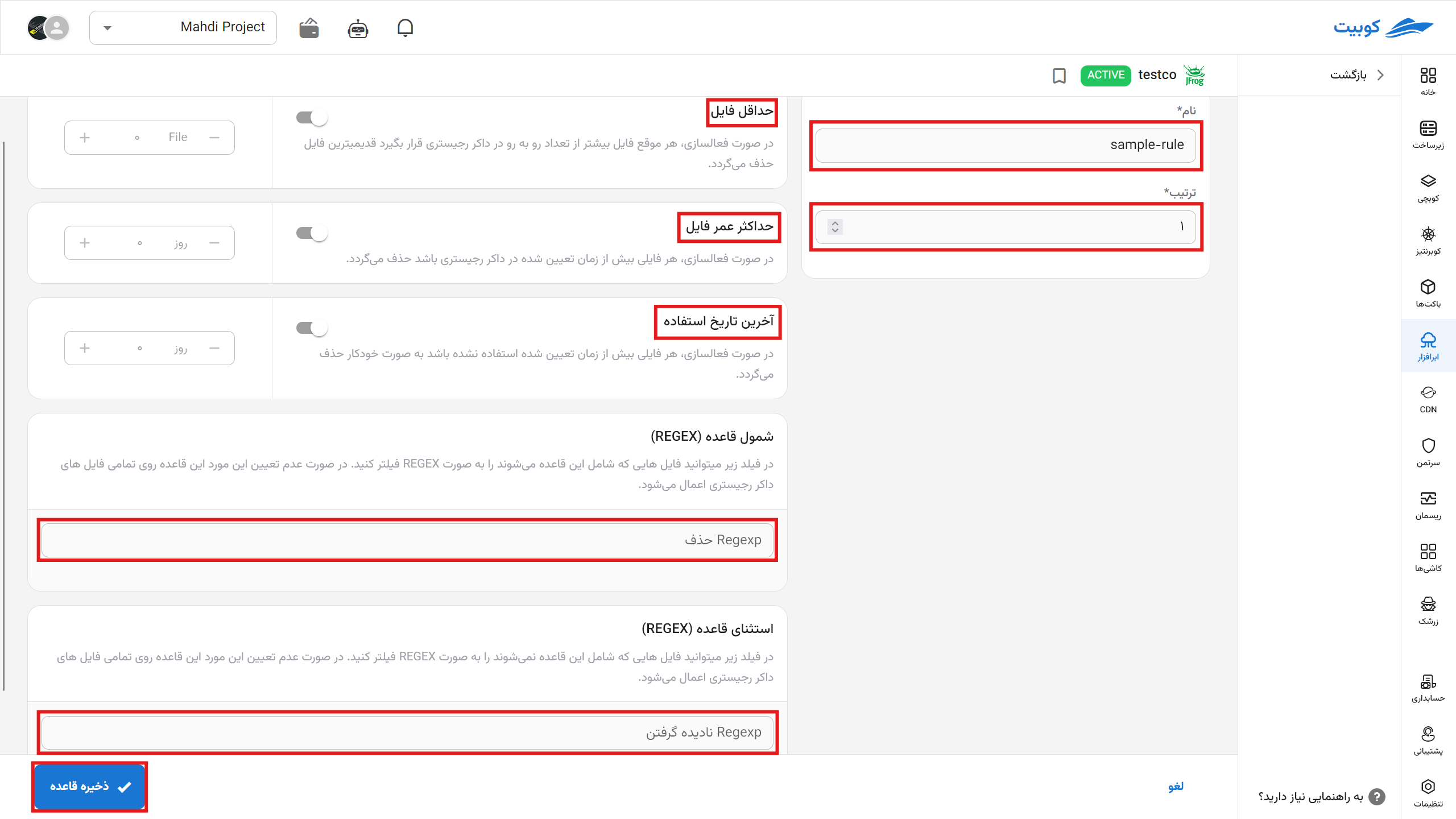Open the کوبرنتیز Kubernetes sidebar icon
The image size is (1456, 819).
tap(1428, 241)
